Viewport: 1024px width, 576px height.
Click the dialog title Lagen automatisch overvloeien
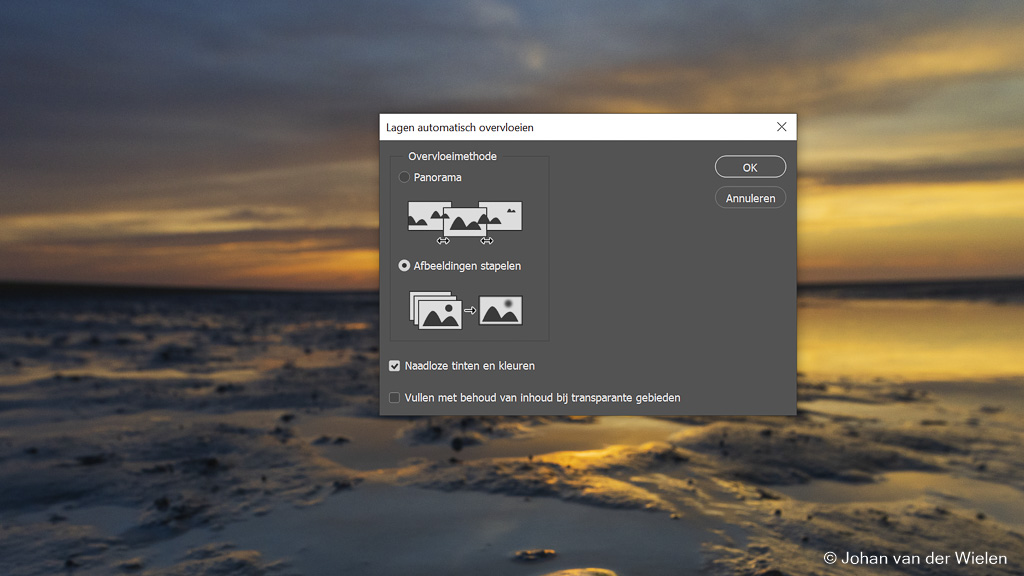coord(460,127)
